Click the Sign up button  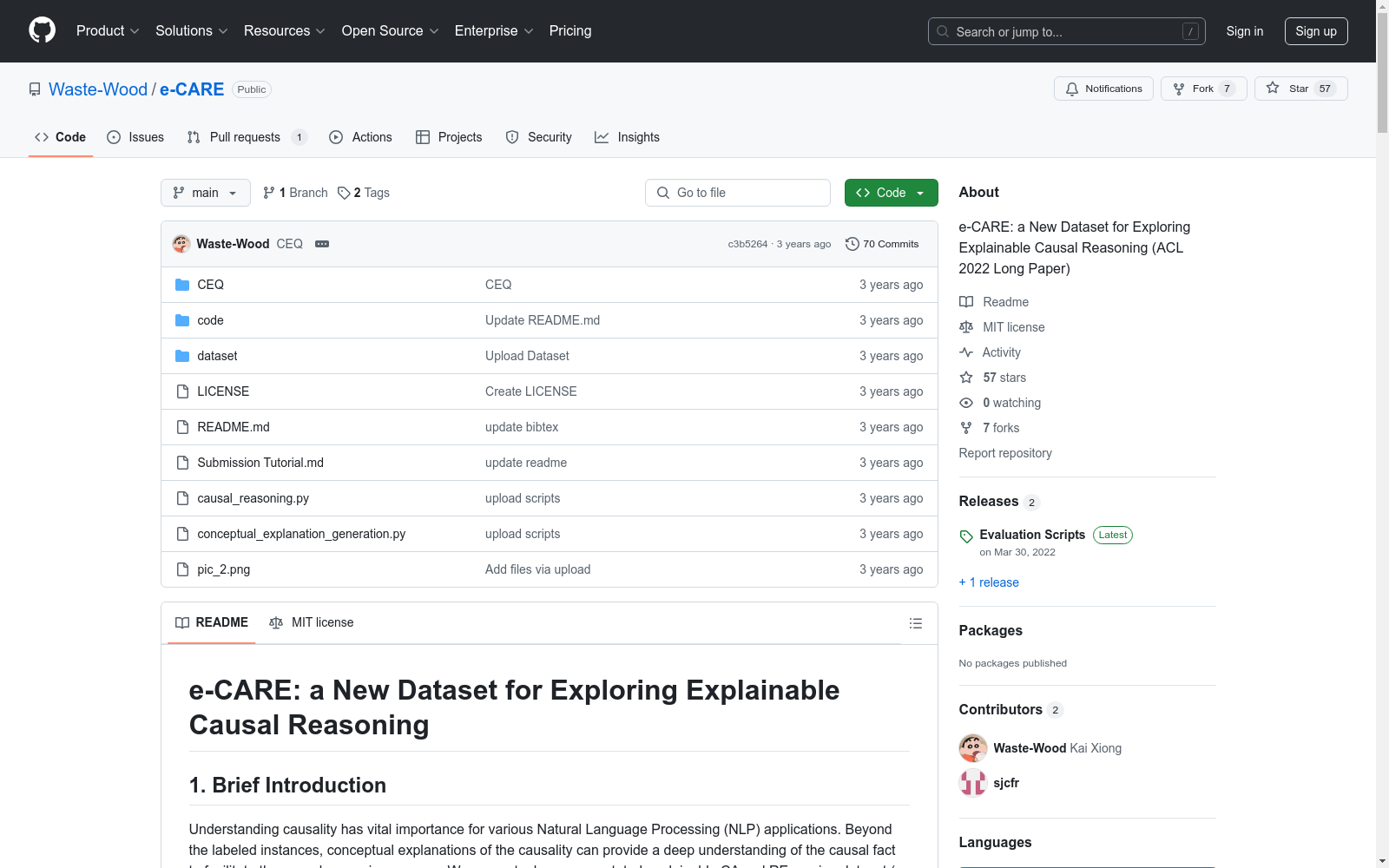(x=1316, y=31)
